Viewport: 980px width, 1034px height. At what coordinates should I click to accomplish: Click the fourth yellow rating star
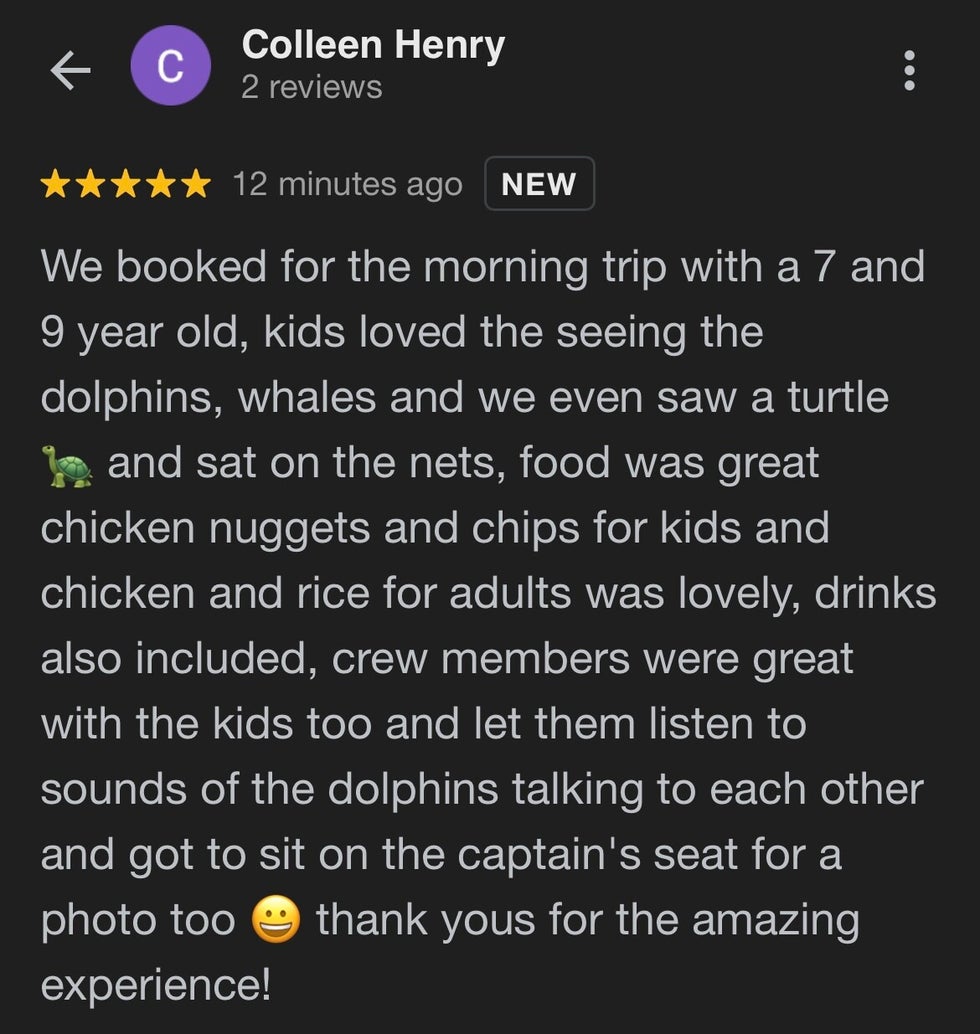[160, 184]
